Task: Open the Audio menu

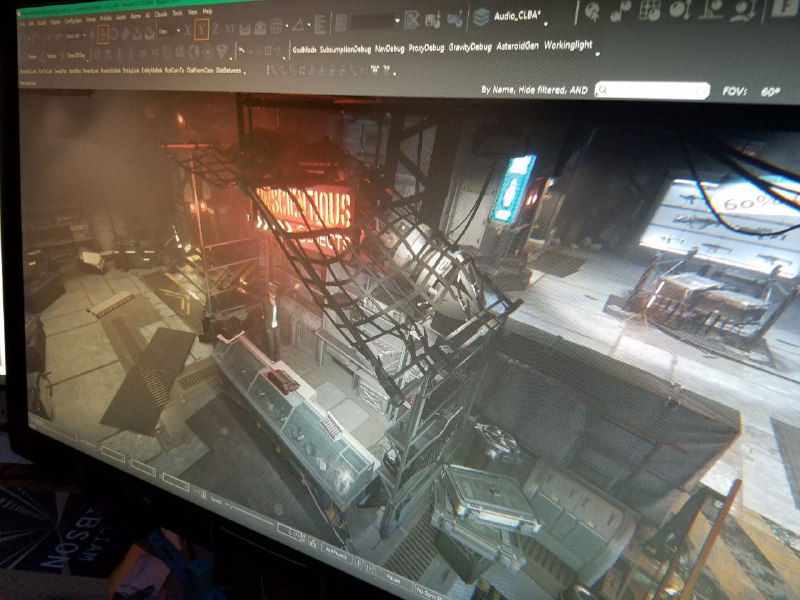Action: pos(121,17)
